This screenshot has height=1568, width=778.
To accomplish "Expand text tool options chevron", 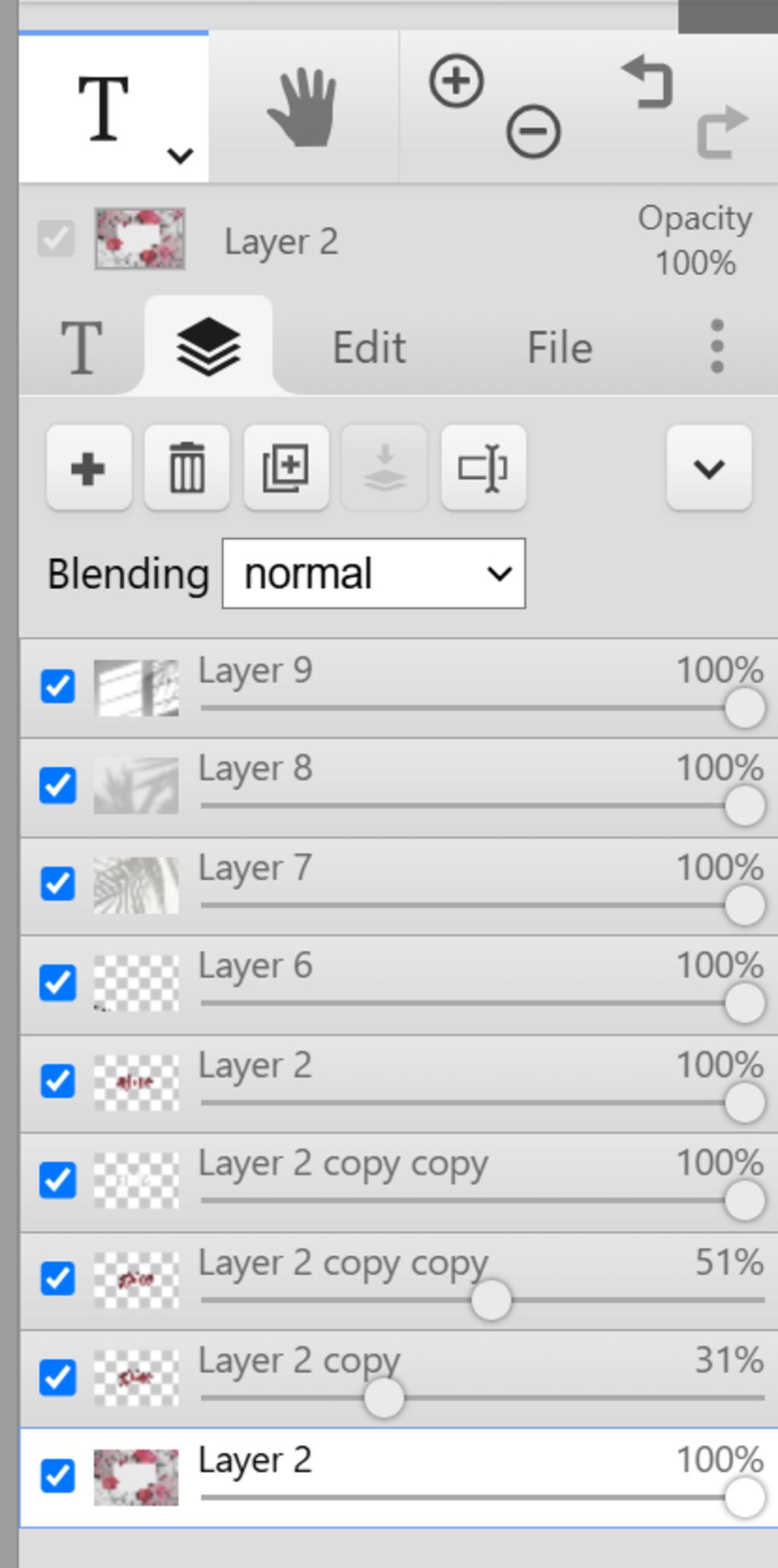I will 180,156.
